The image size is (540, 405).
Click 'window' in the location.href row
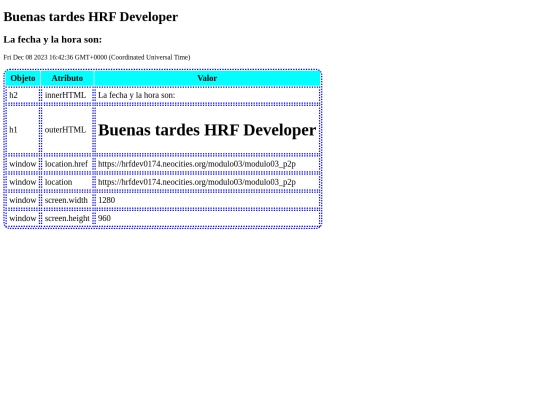pyautogui.click(x=23, y=164)
